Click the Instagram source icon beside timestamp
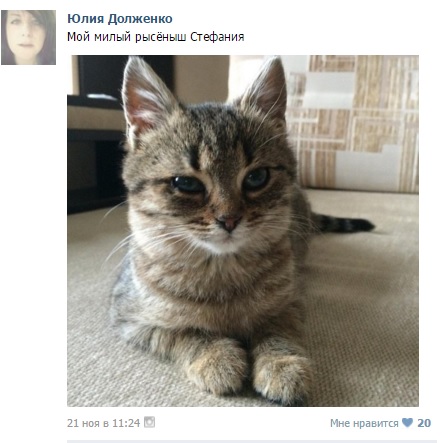This screenshot has width=445, height=443. click(x=149, y=422)
